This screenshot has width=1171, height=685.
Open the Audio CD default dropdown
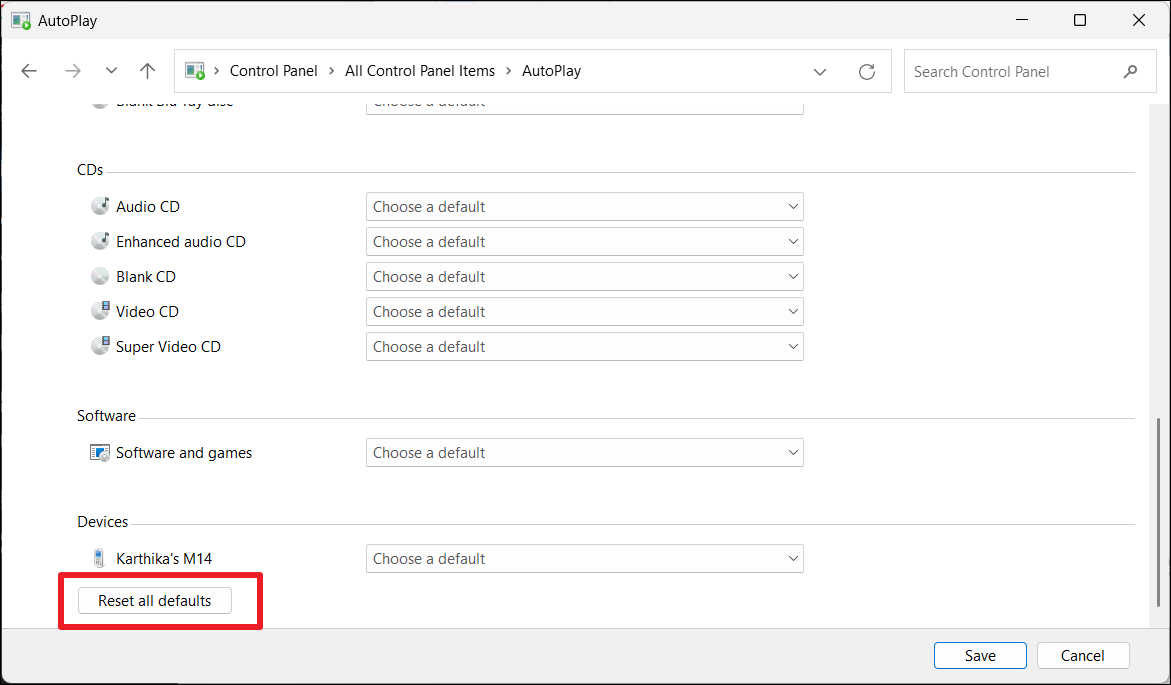pyautogui.click(x=584, y=207)
